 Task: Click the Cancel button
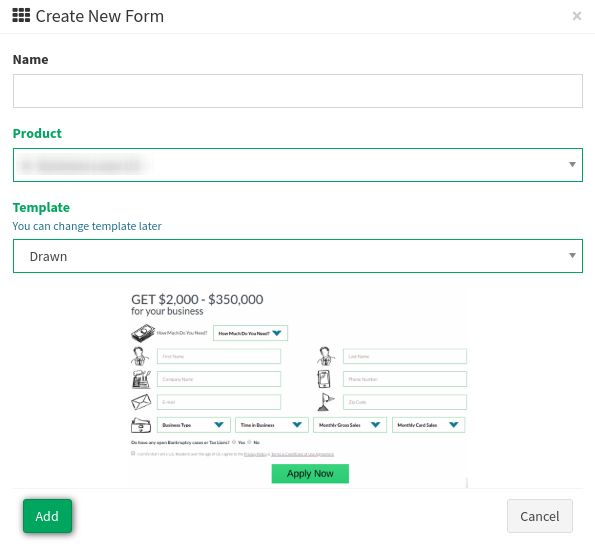click(540, 516)
